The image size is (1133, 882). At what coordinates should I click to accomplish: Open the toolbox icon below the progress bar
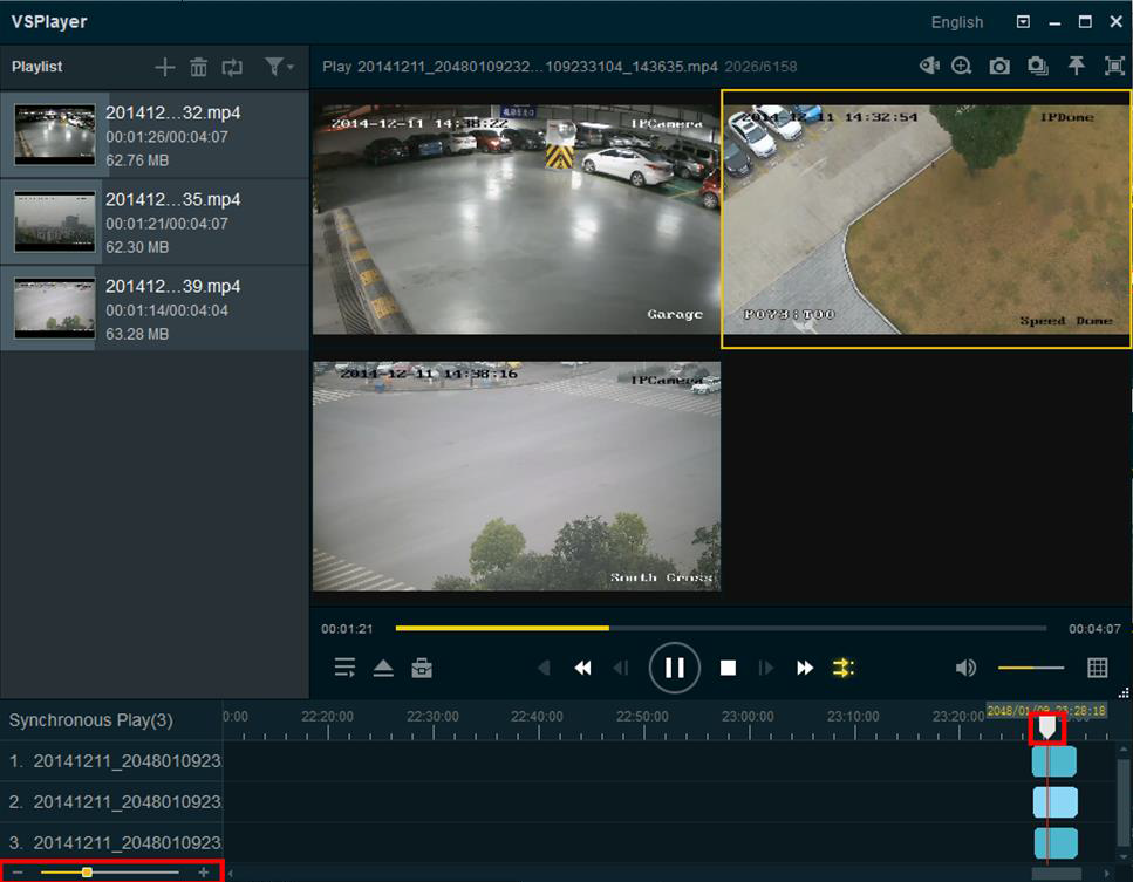pos(421,667)
